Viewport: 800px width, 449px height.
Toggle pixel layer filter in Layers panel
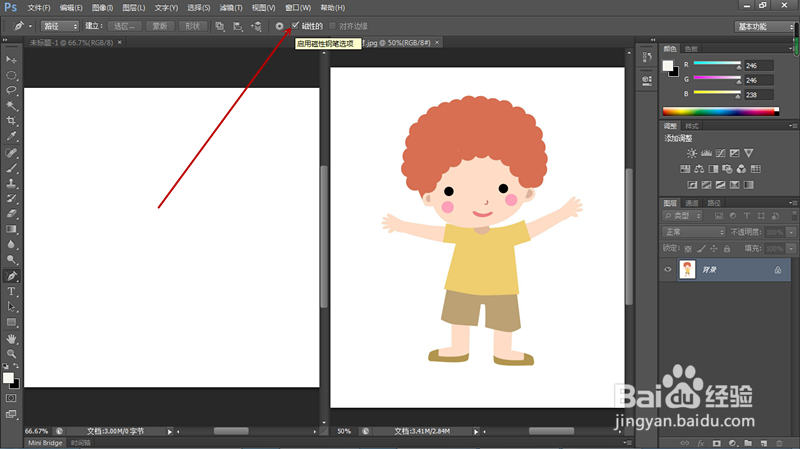coord(718,216)
